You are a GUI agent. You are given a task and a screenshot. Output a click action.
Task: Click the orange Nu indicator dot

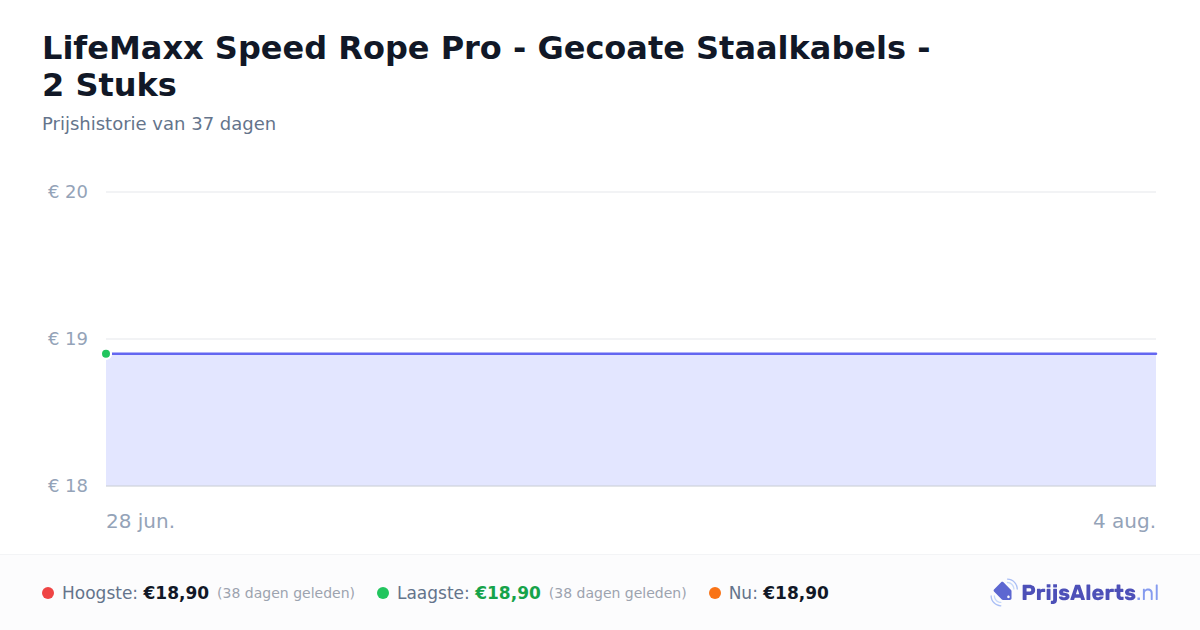click(x=715, y=593)
